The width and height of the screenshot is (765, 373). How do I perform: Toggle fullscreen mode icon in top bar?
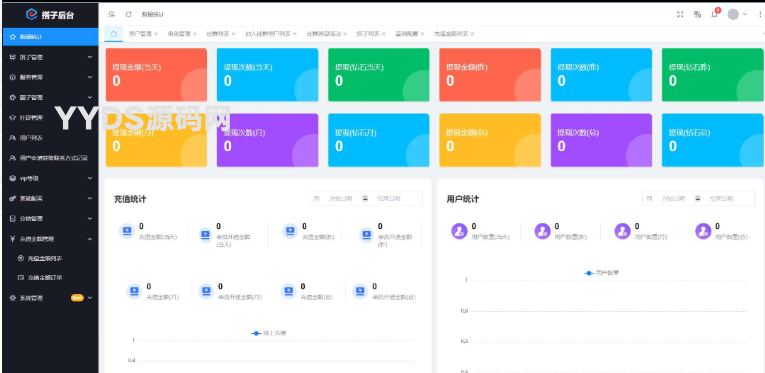click(680, 14)
